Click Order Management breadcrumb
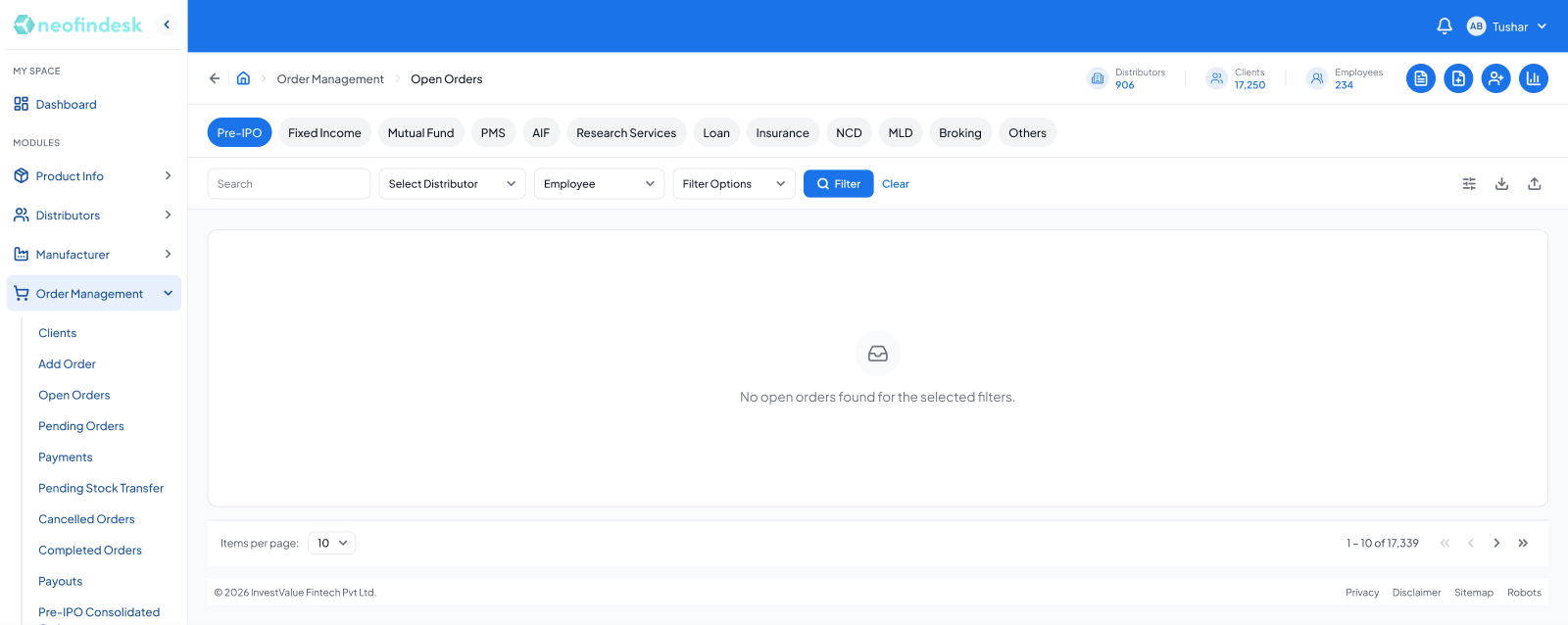1568x625 pixels. [x=330, y=79]
